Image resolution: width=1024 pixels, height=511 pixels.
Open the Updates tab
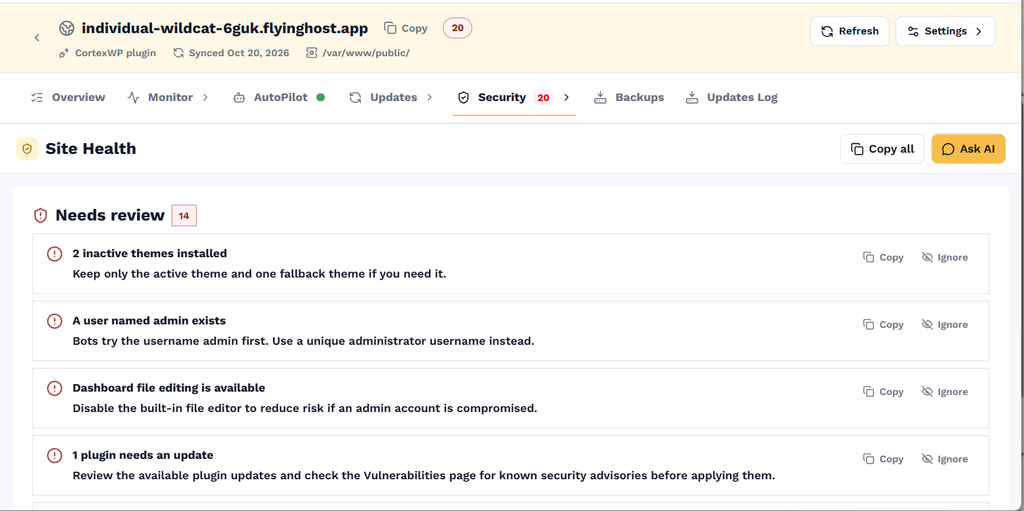coord(384,97)
